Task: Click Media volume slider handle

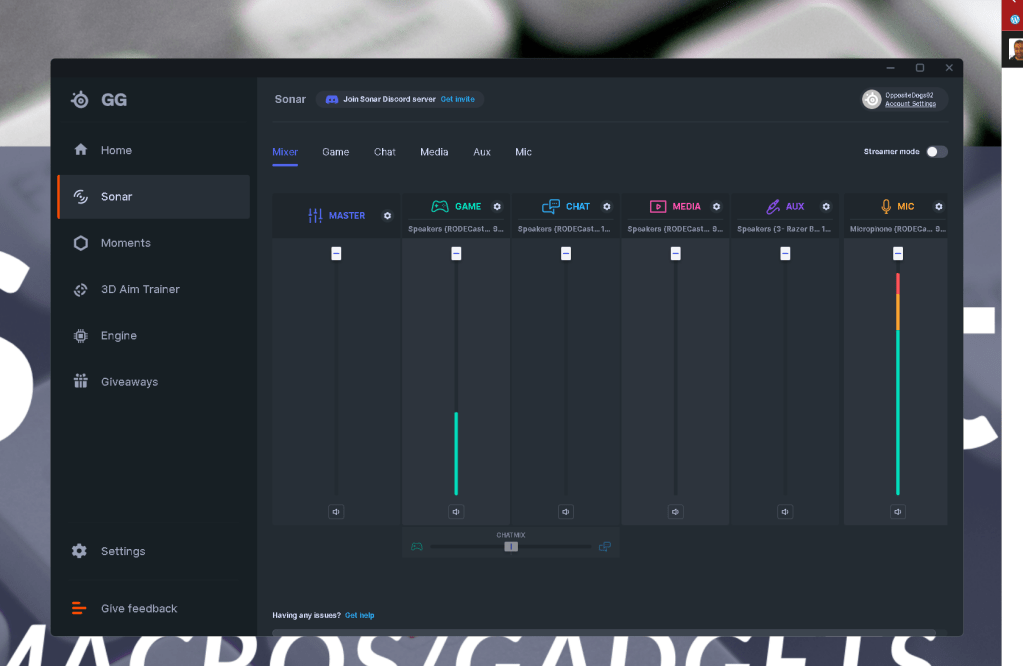Action: click(x=675, y=253)
